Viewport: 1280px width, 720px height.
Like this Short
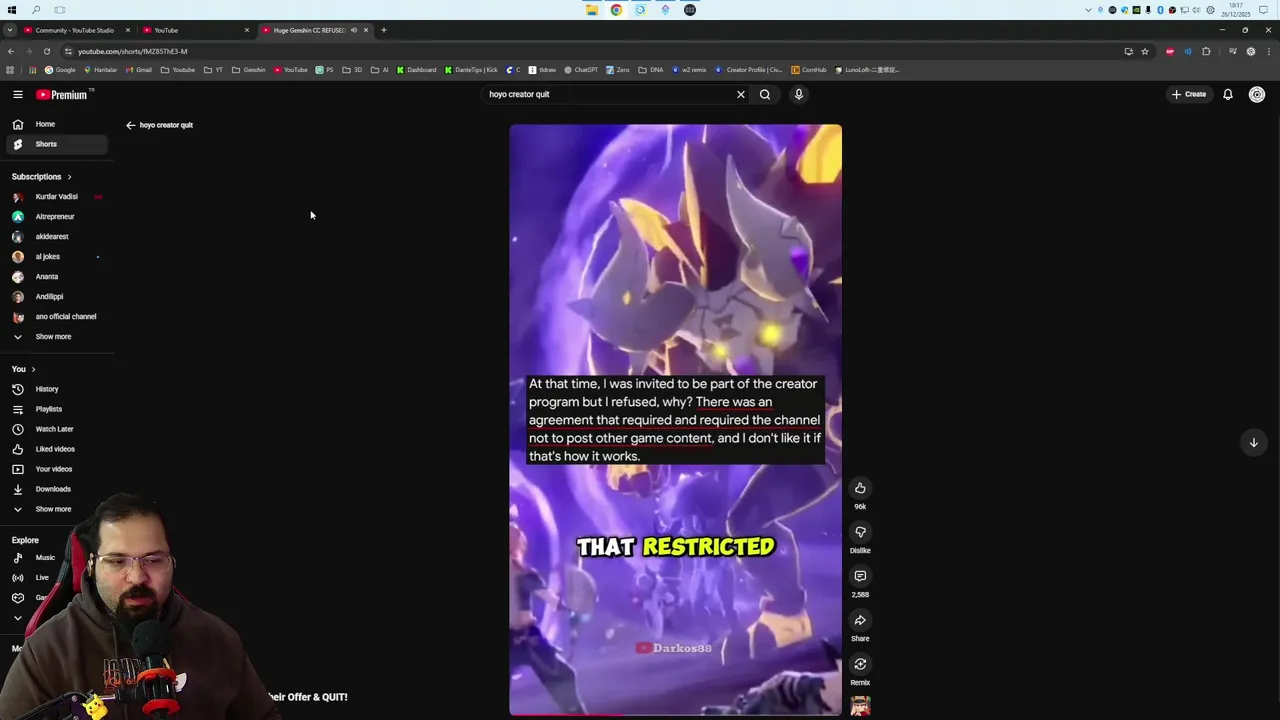pos(860,488)
